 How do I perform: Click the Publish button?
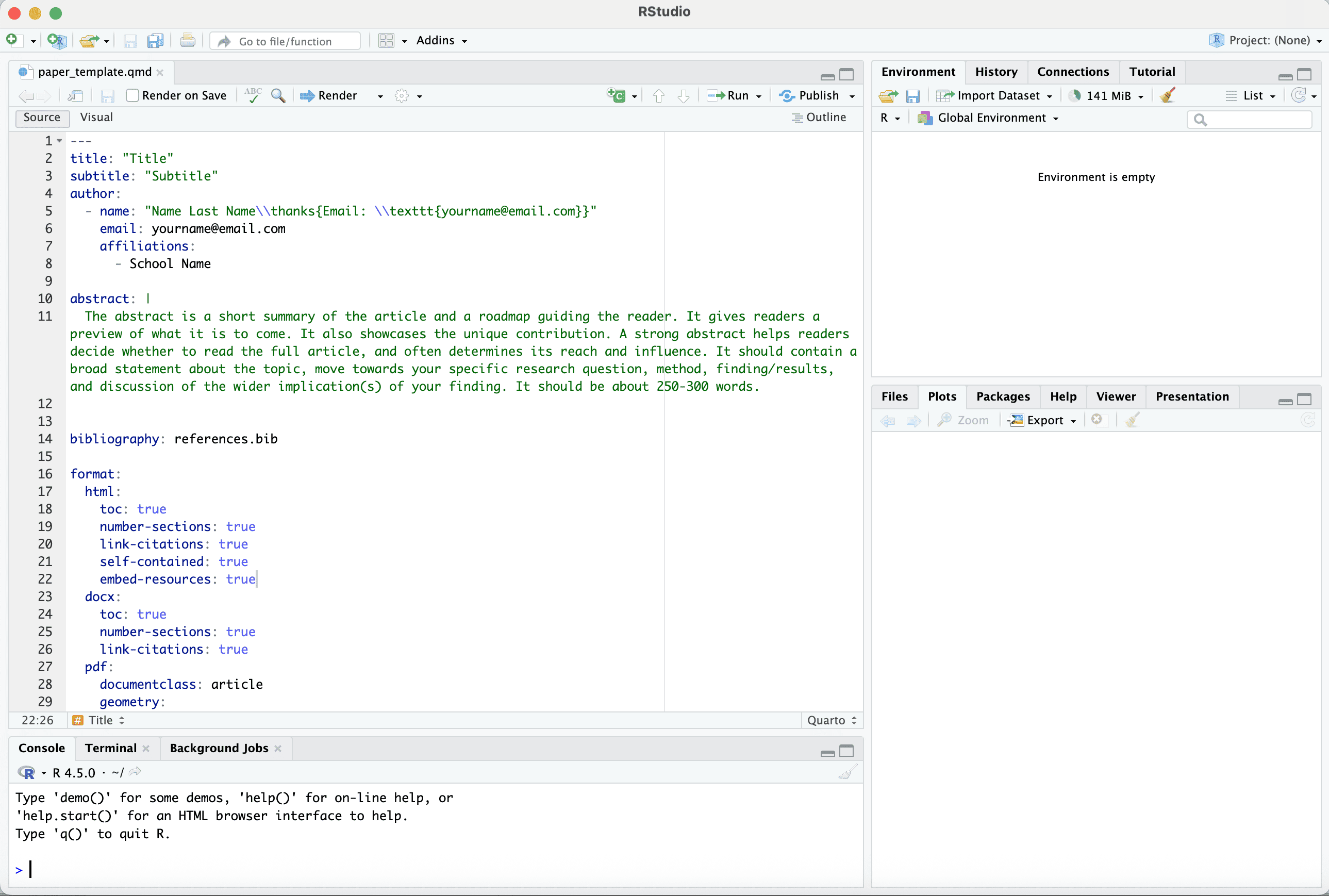[x=810, y=95]
